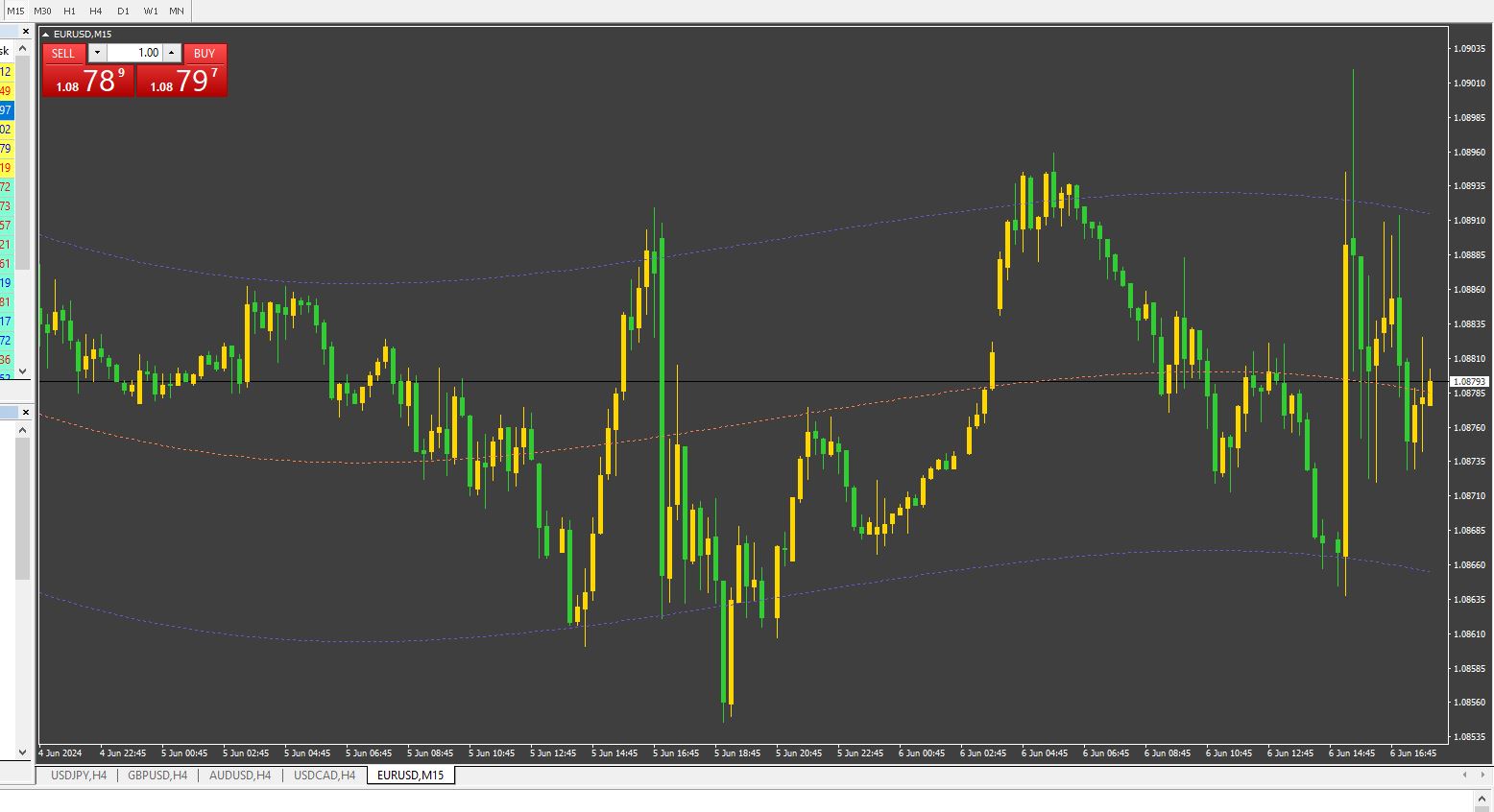Open the USDJPY,H4 chart tab

tap(79, 775)
